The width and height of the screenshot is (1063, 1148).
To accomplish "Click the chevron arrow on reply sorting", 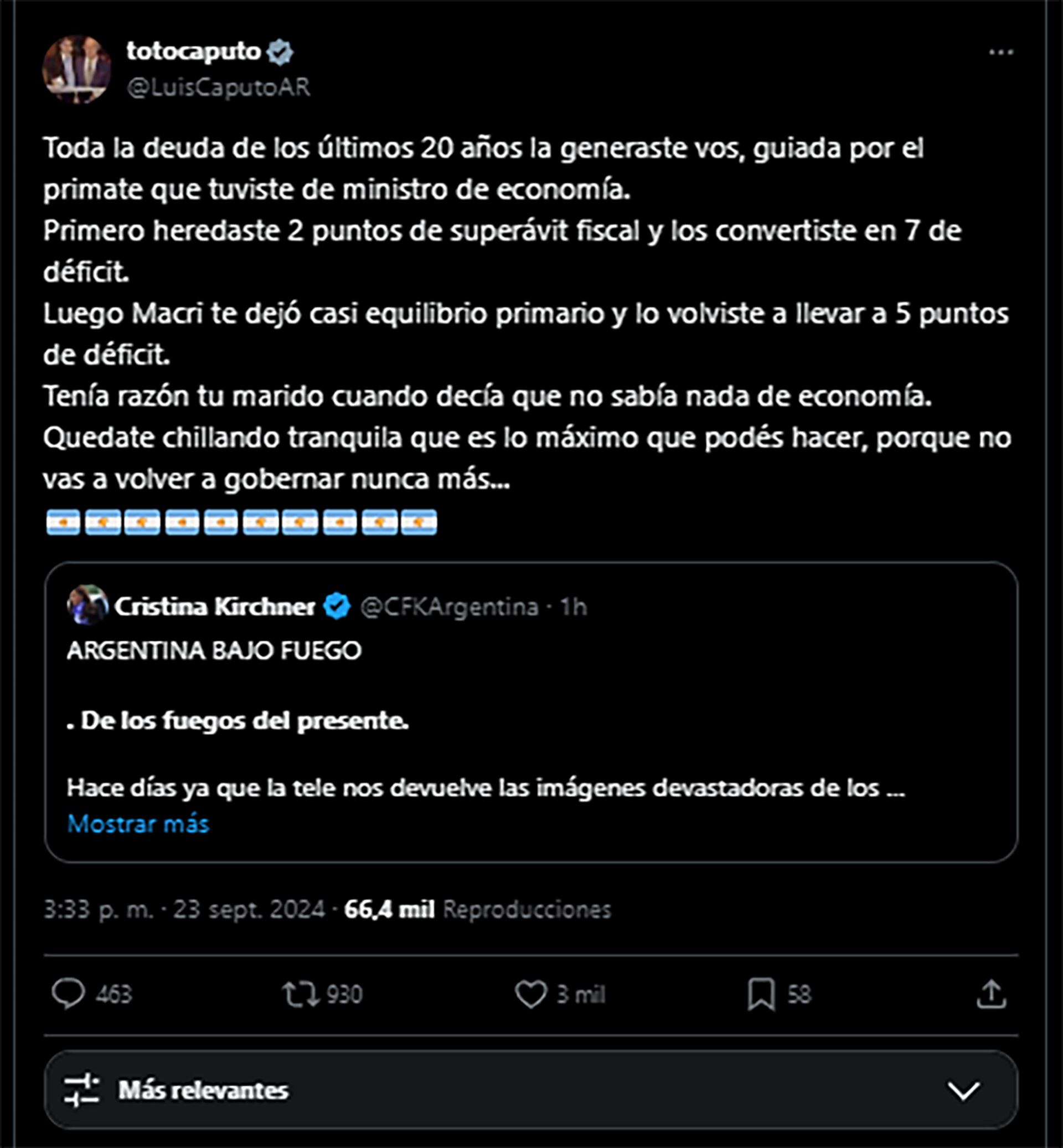I will 963,1090.
